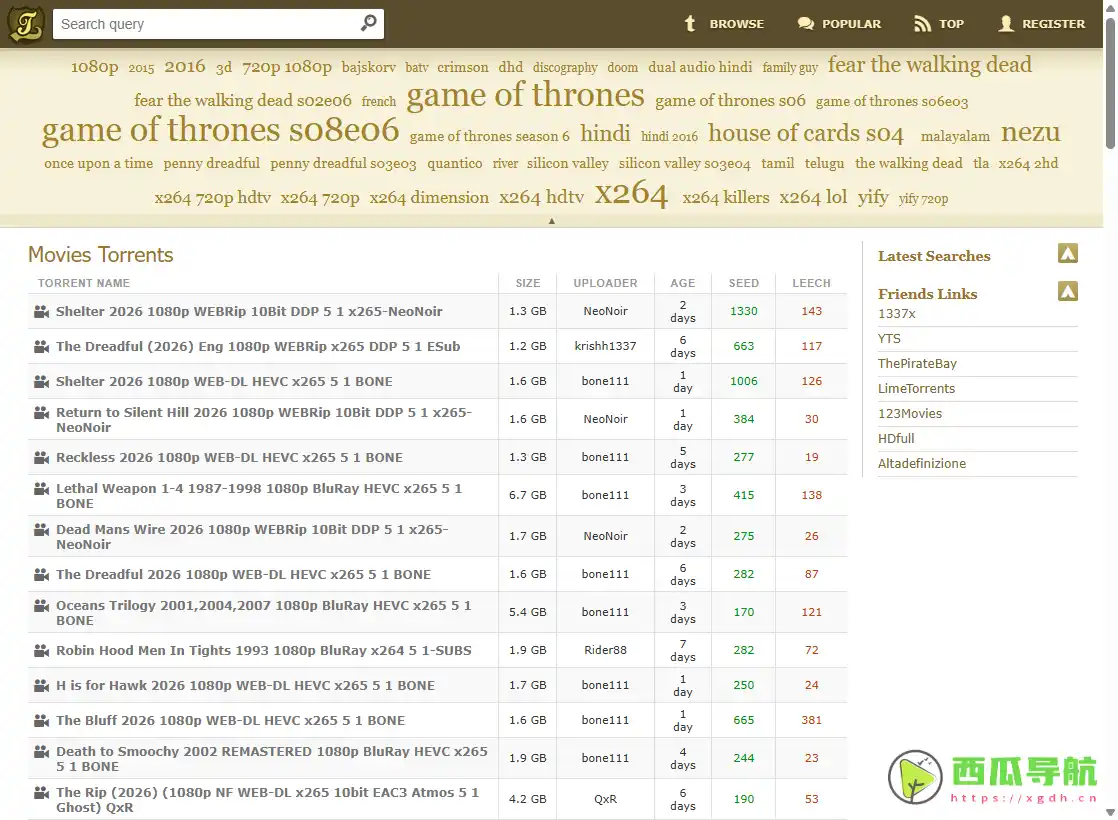This screenshot has width=1118, height=820.
Task: Click the movie icon beside The Bluff 2026 torrent
Action: click(40, 720)
